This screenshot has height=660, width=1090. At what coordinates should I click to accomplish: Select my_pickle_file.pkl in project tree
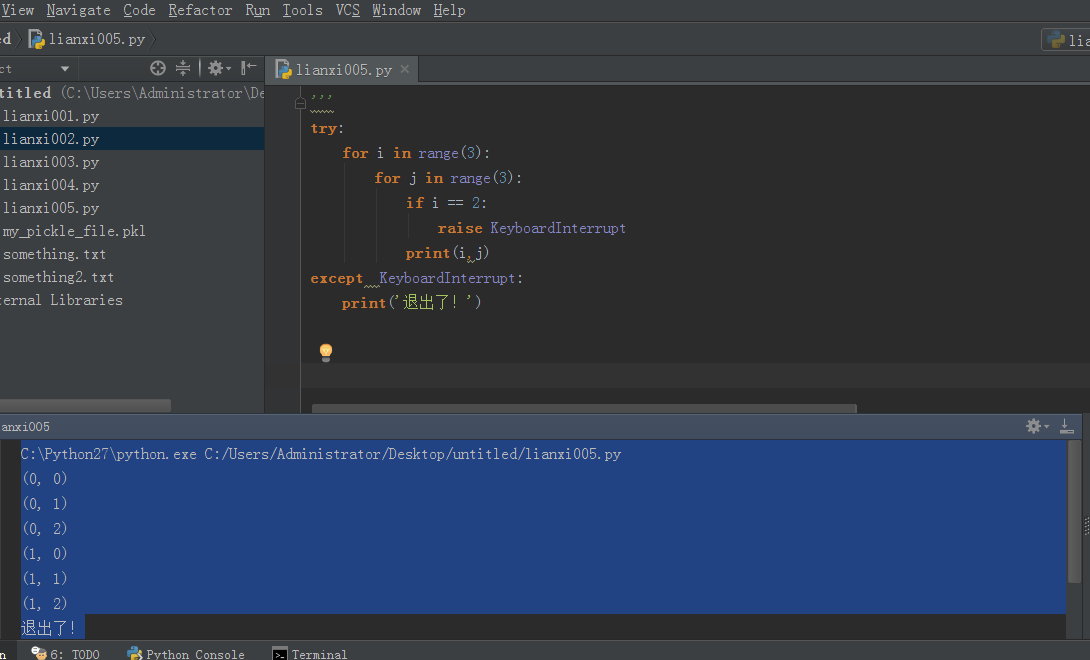(74, 231)
